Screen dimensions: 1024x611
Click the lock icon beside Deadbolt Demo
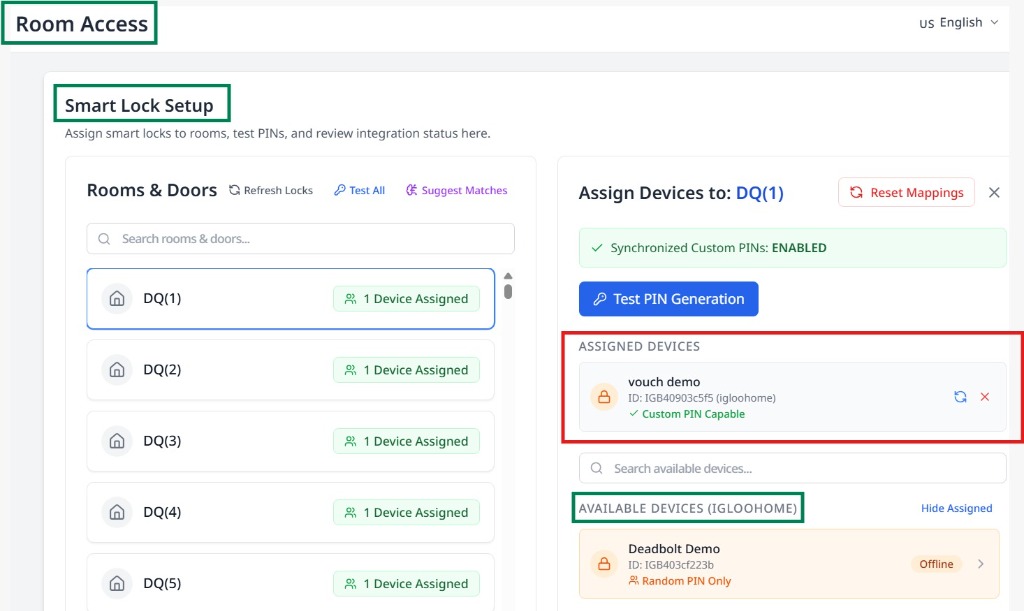click(x=604, y=563)
